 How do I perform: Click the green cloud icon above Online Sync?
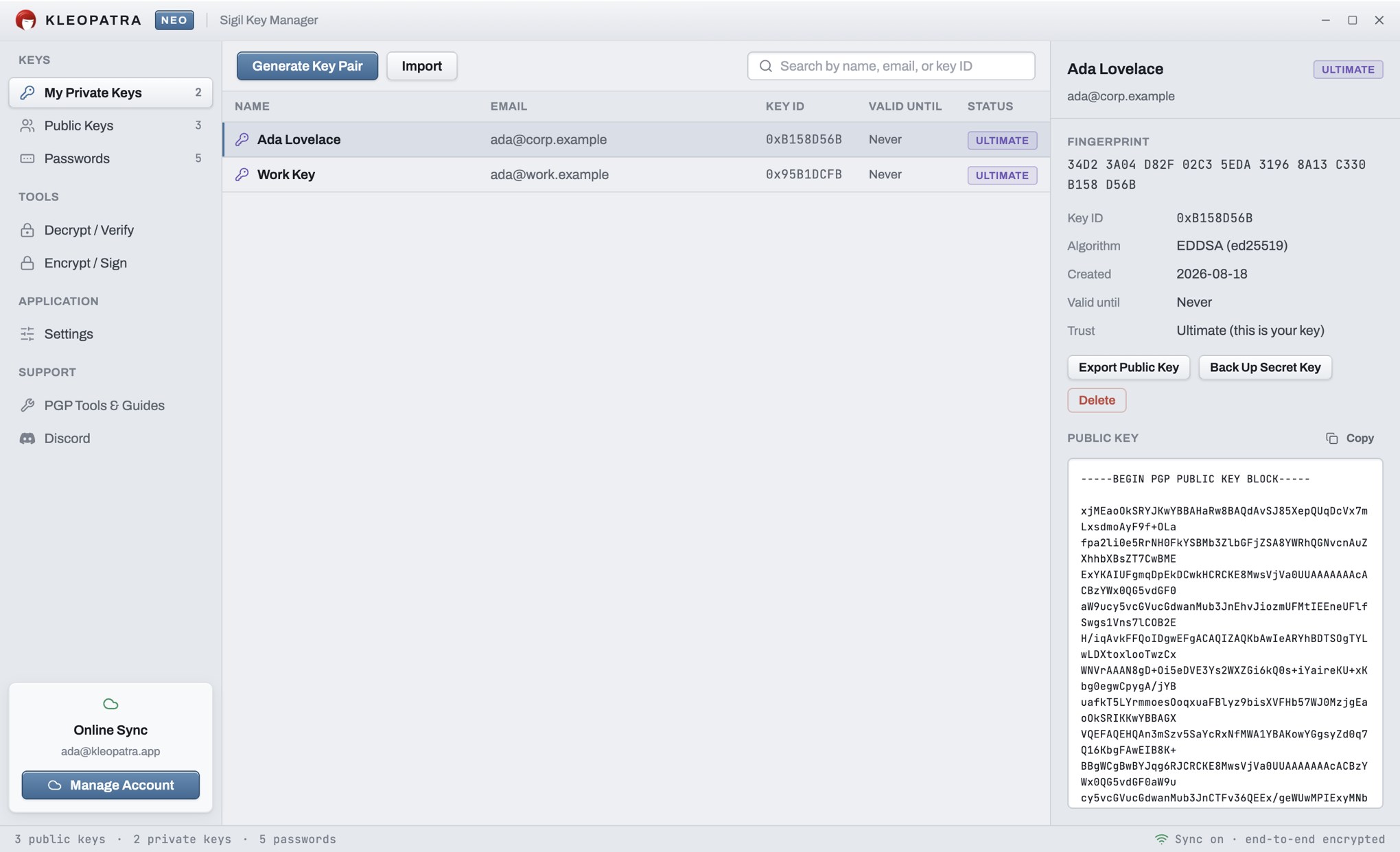point(110,705)
